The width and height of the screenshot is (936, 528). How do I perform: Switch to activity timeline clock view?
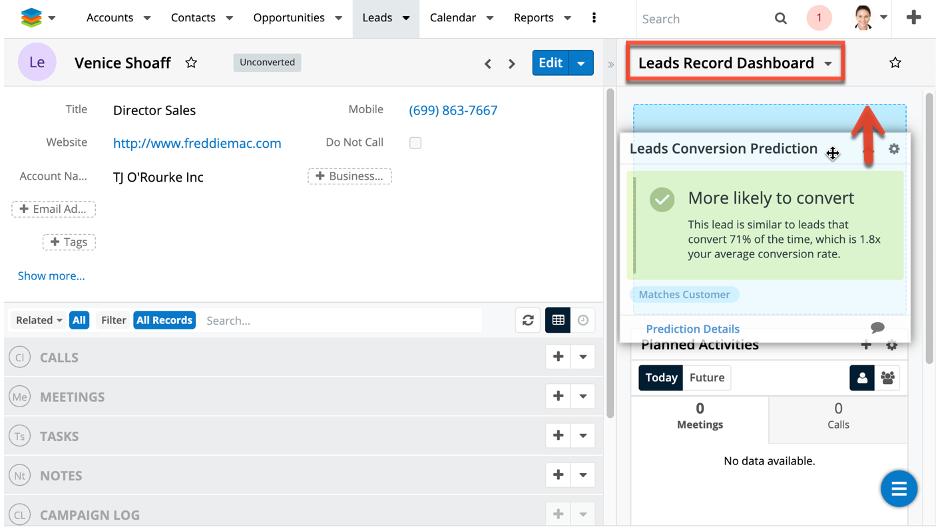point(583,320)
